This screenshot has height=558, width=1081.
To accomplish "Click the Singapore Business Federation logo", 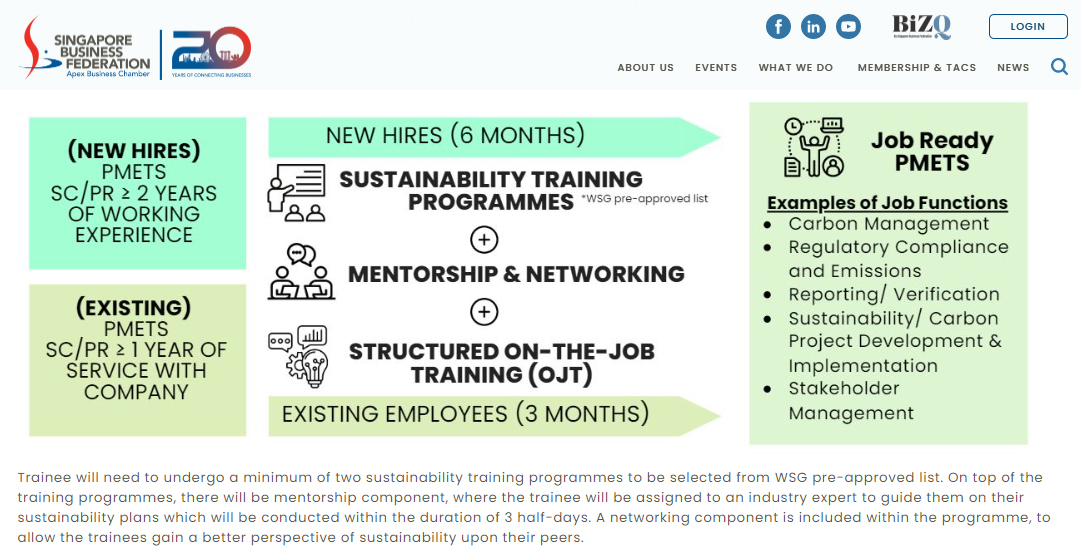I will (x=86, y=48).
